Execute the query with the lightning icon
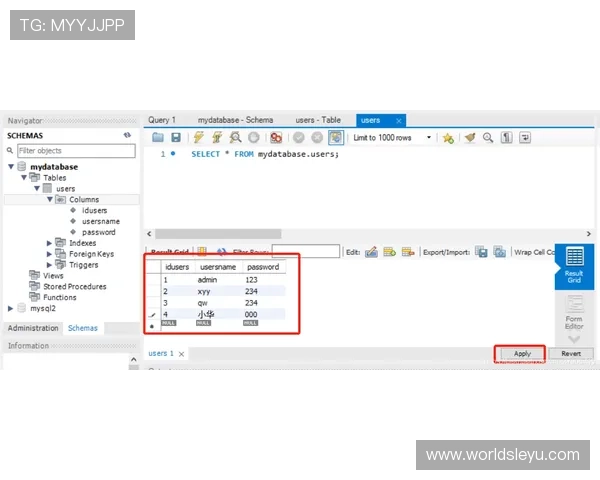The height and width of the screenshot is (480, 600). (199, 138)
